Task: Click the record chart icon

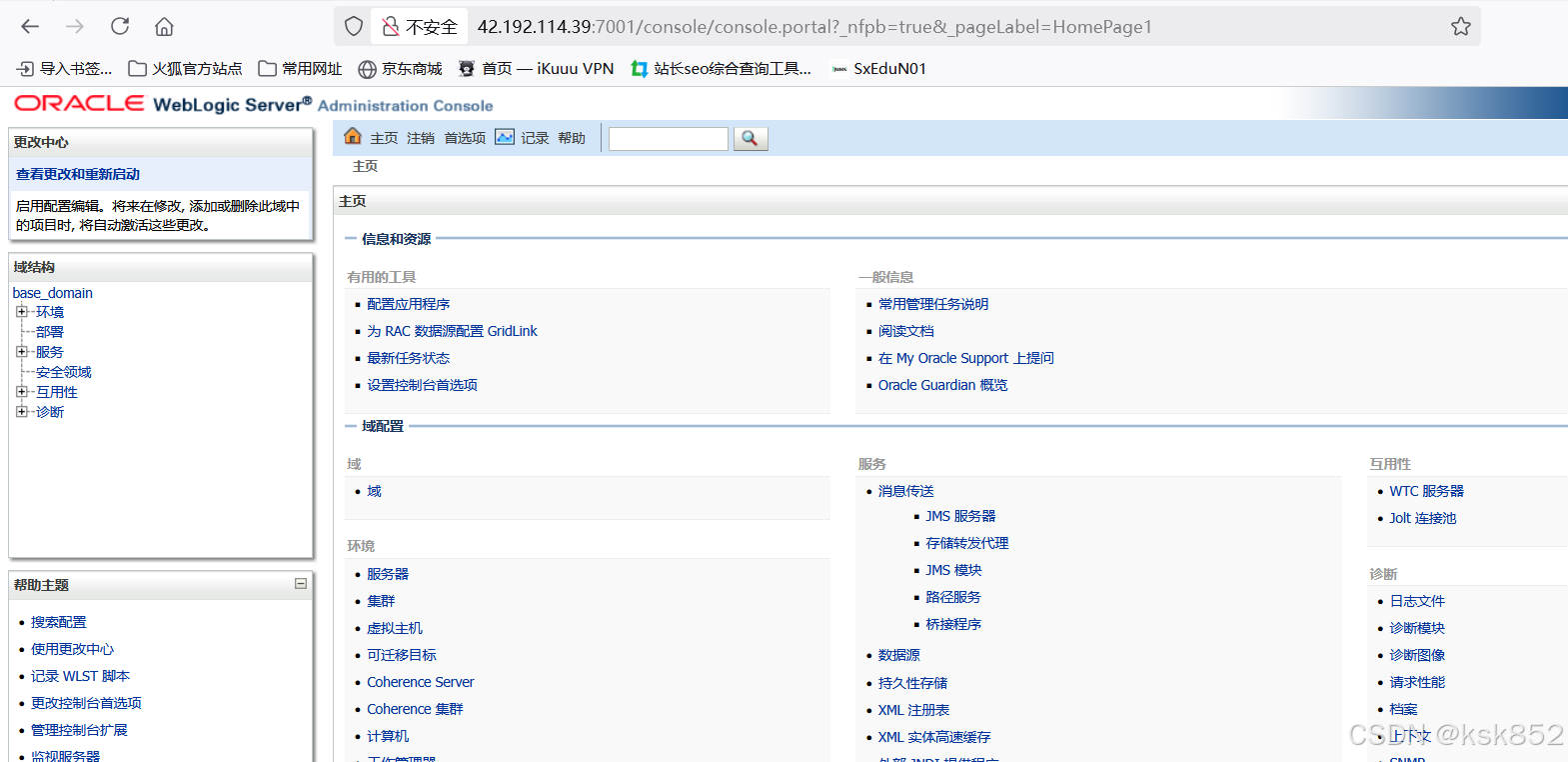Action: click(x=505, y=137)
